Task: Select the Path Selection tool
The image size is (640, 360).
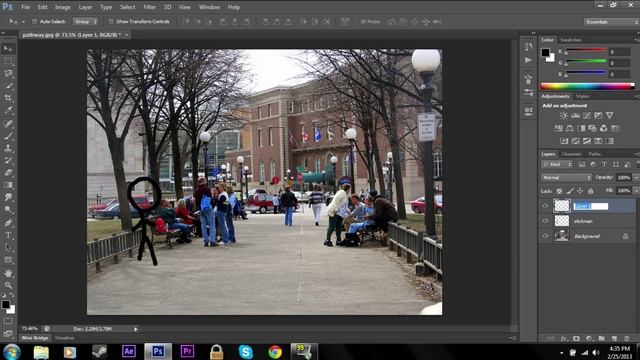Action: (9, 247)
